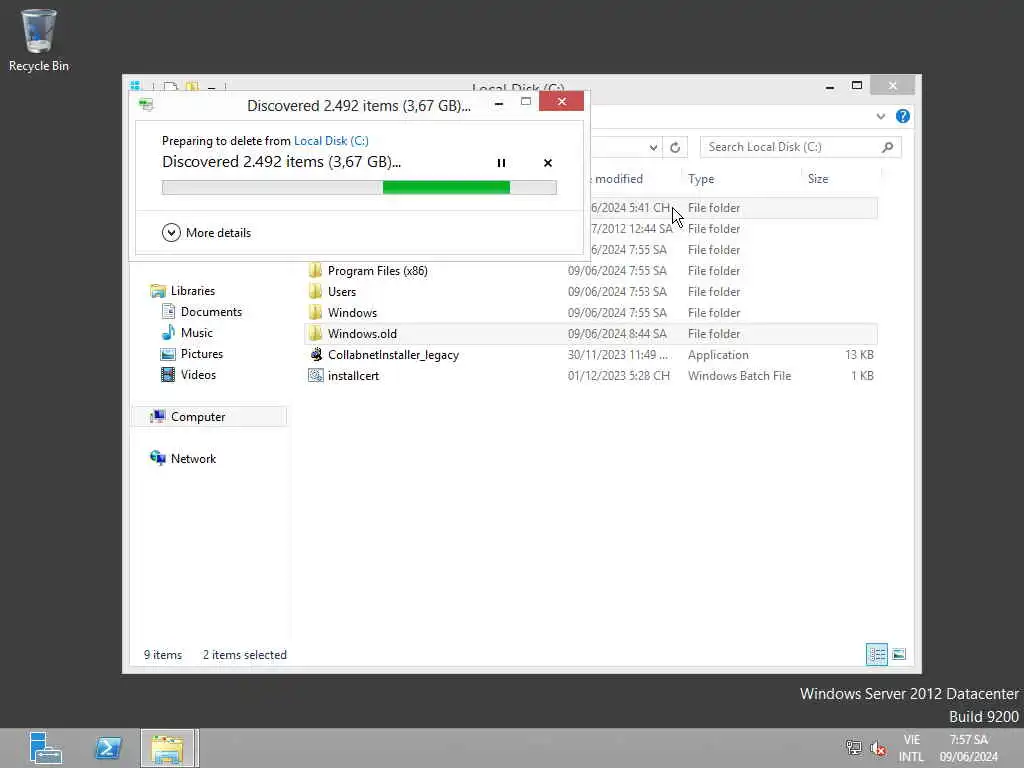Click the New folder quick access icon
Image resolution: width=1024 pixels, height=768 pixels.
click(x=192, y=86)
